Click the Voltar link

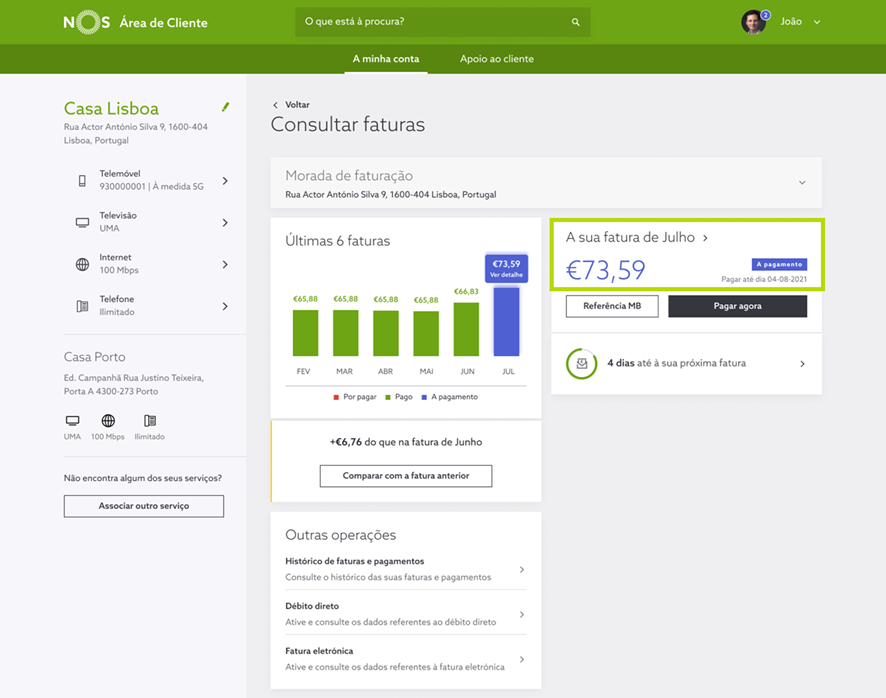click(x=297, y=105)
